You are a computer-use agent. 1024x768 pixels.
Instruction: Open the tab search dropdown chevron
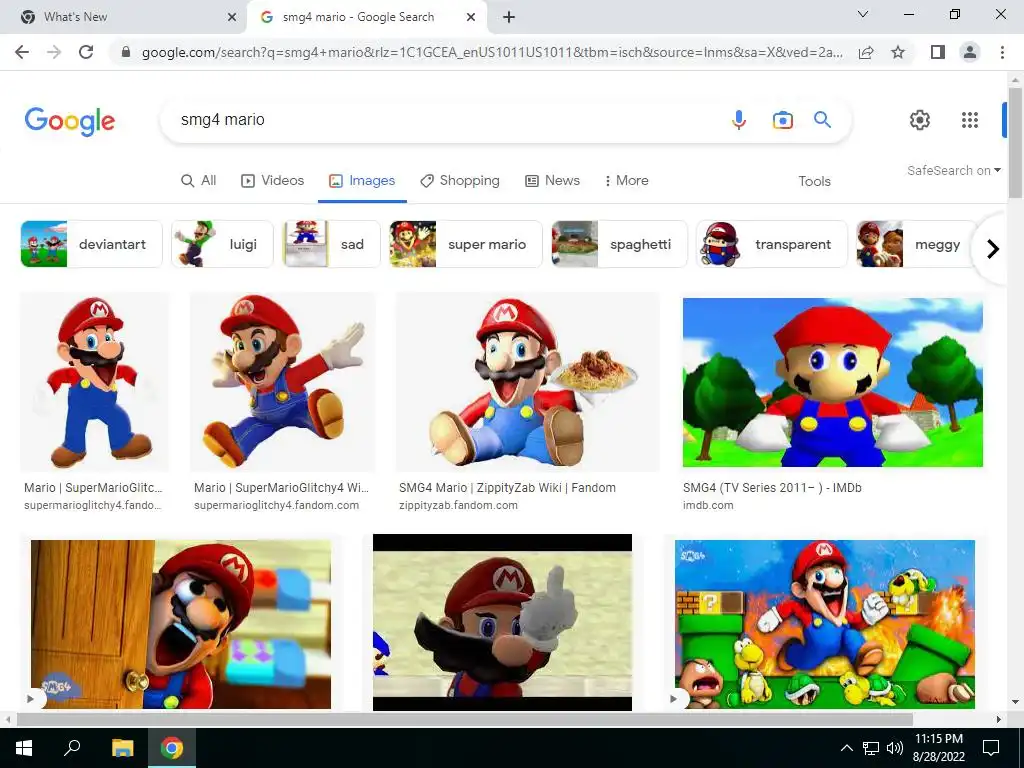[863, 14]
